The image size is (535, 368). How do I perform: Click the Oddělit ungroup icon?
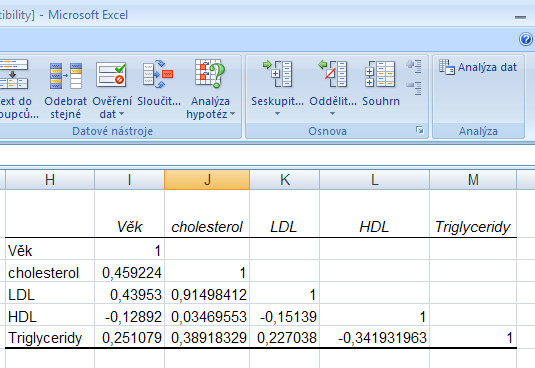pos(333,74)
